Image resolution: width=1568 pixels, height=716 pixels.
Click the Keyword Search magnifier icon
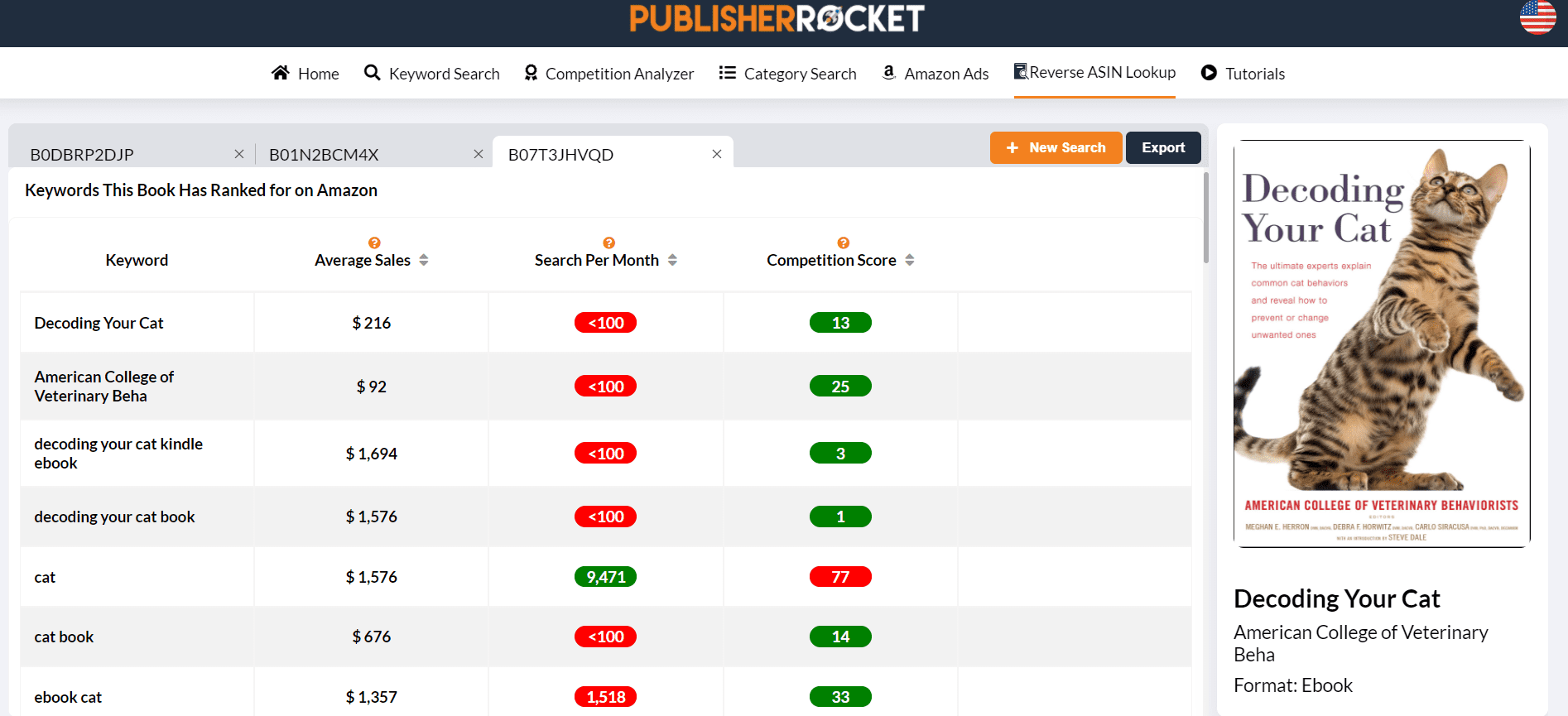tap(373, 73)
